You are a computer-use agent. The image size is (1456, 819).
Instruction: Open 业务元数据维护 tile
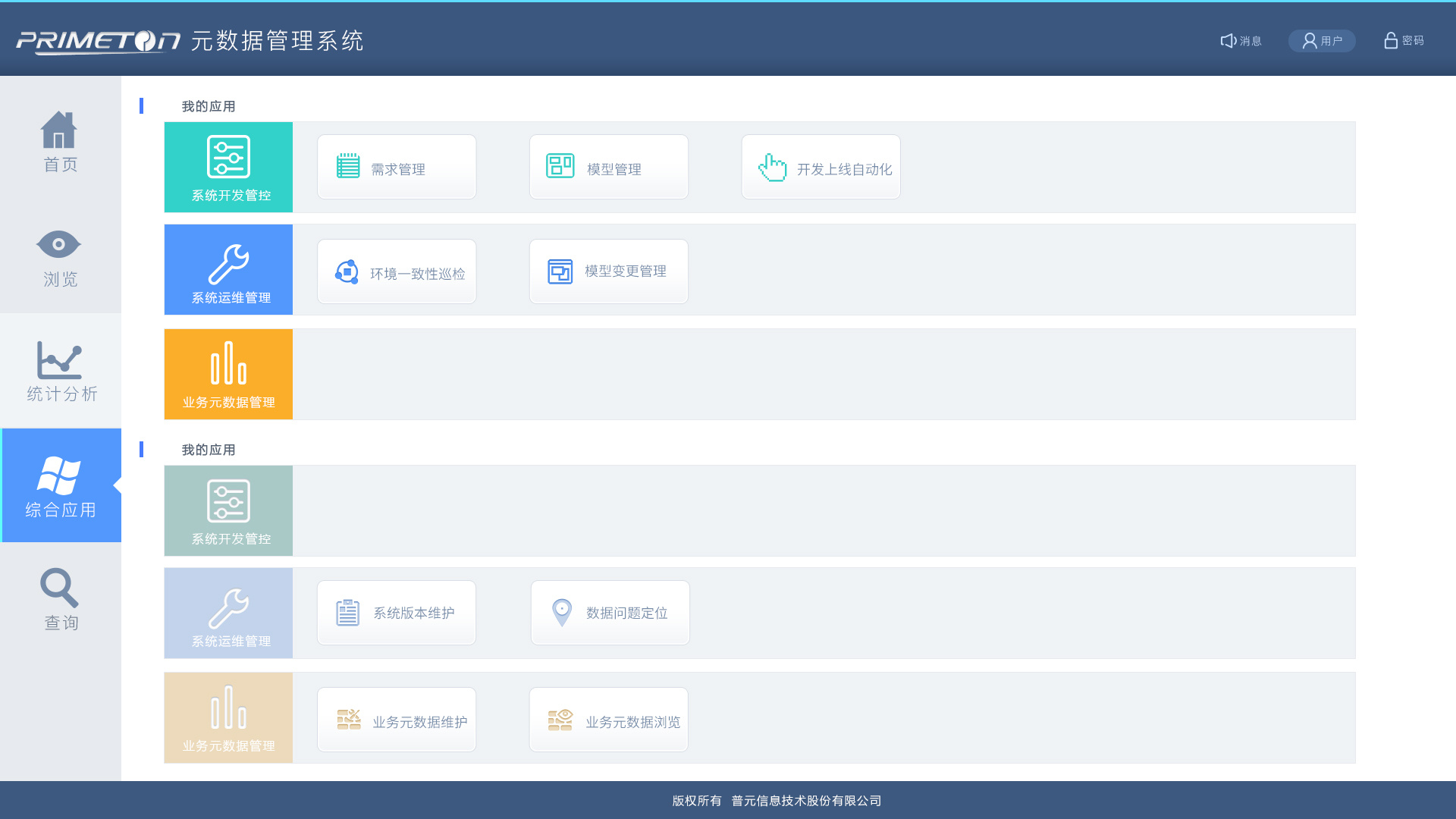(x=397, y=720)
